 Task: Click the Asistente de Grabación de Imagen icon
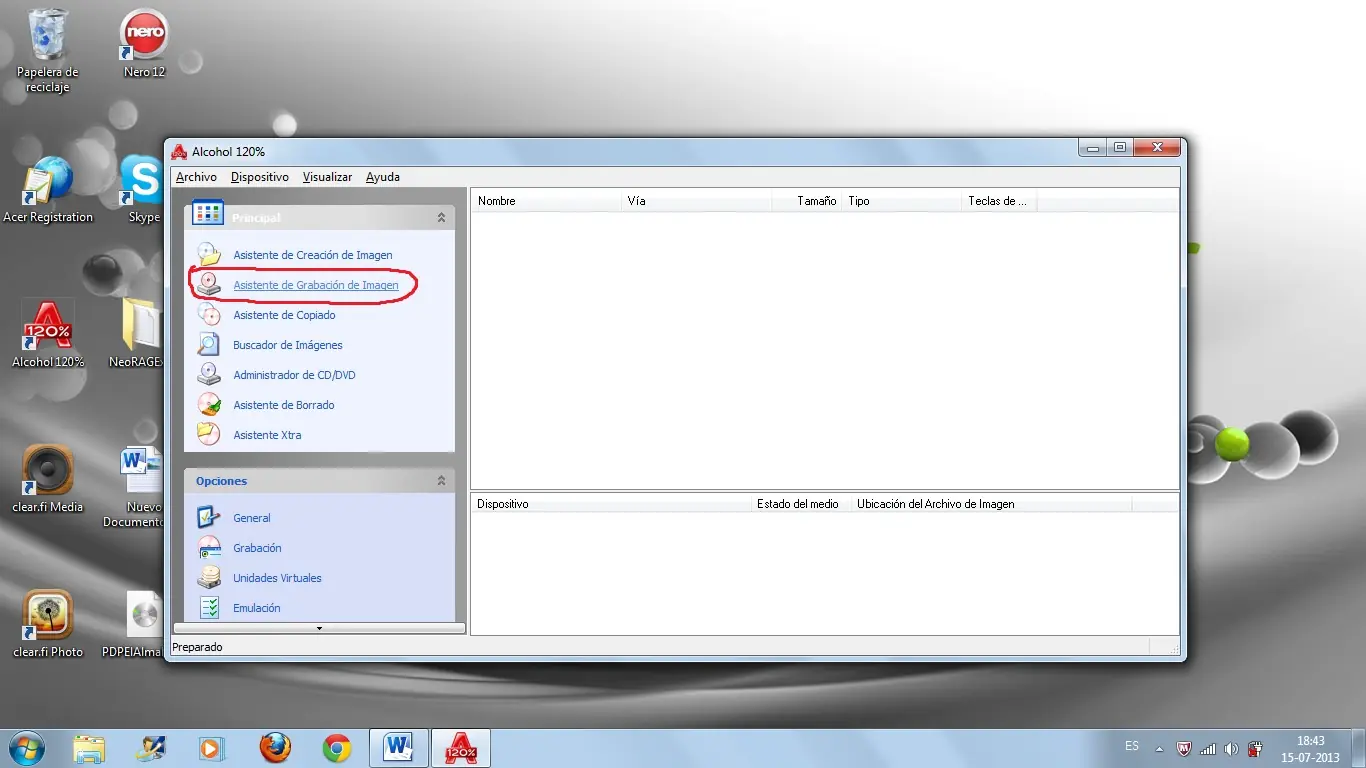(x=208, y=284)
